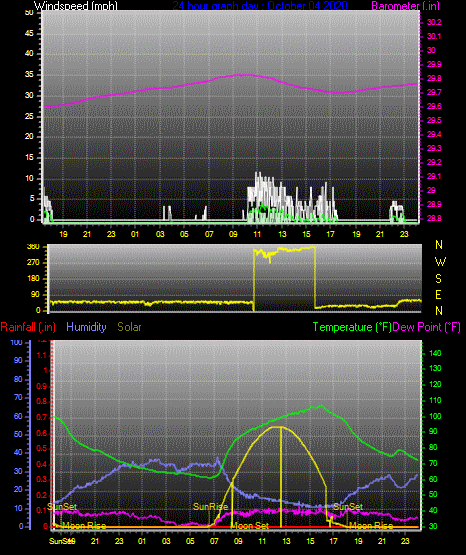
Task: Pick the 29.8 barometer axis value
Action: click(x=434, y=79)
